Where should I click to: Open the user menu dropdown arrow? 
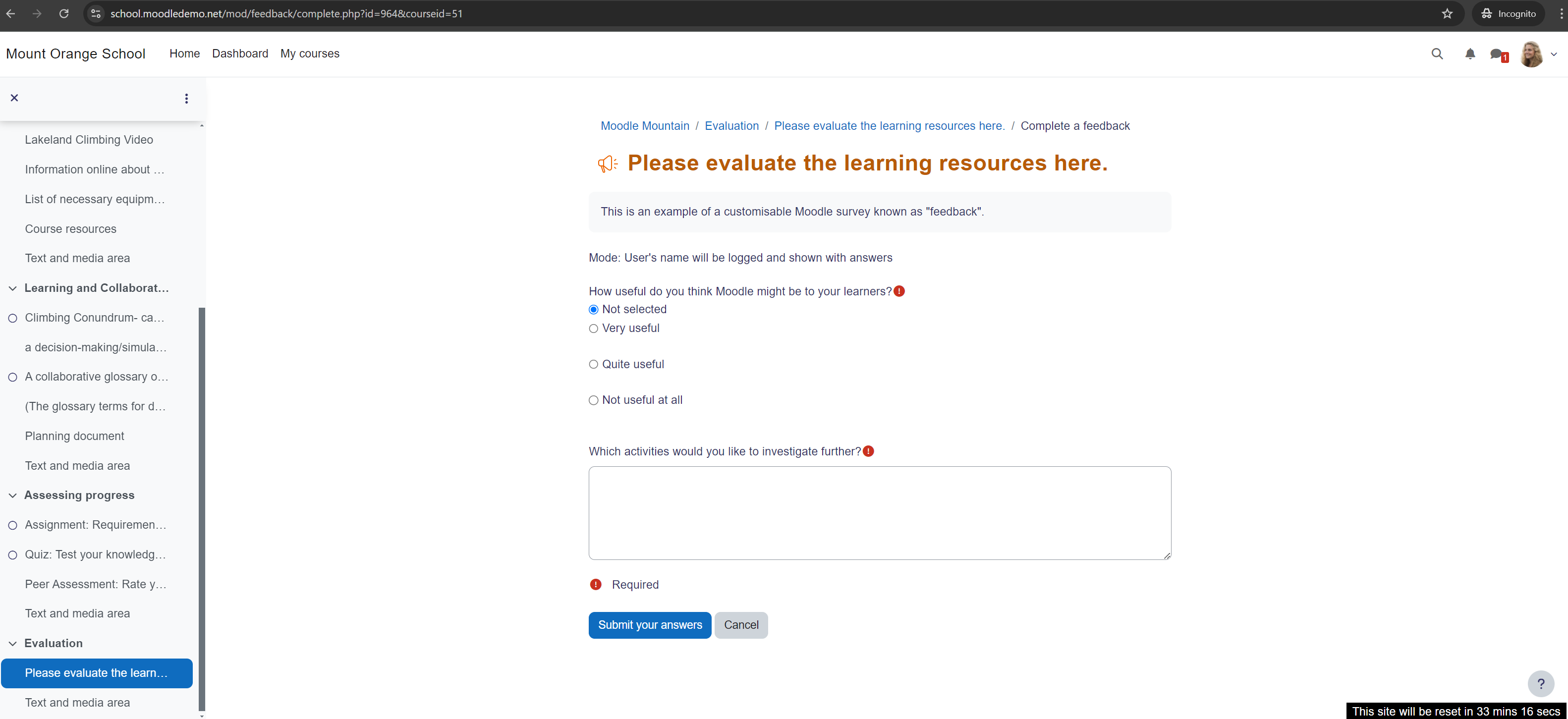pyautogui.click(x=1554, y=54)
